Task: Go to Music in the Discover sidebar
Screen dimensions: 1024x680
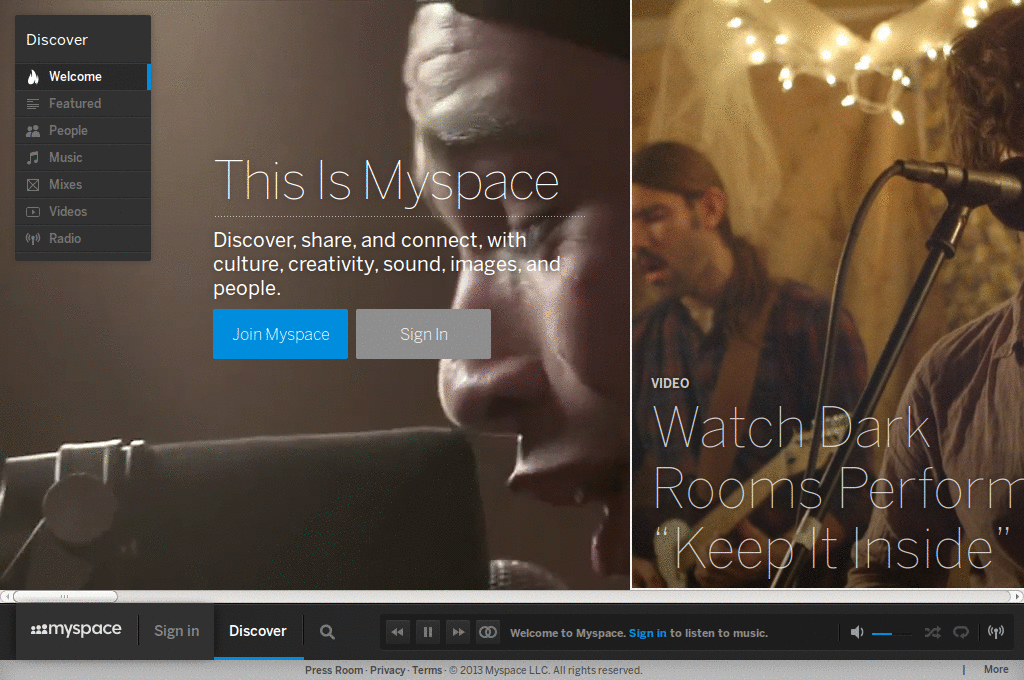Action: pyautogui.click(x=66, y=158)
